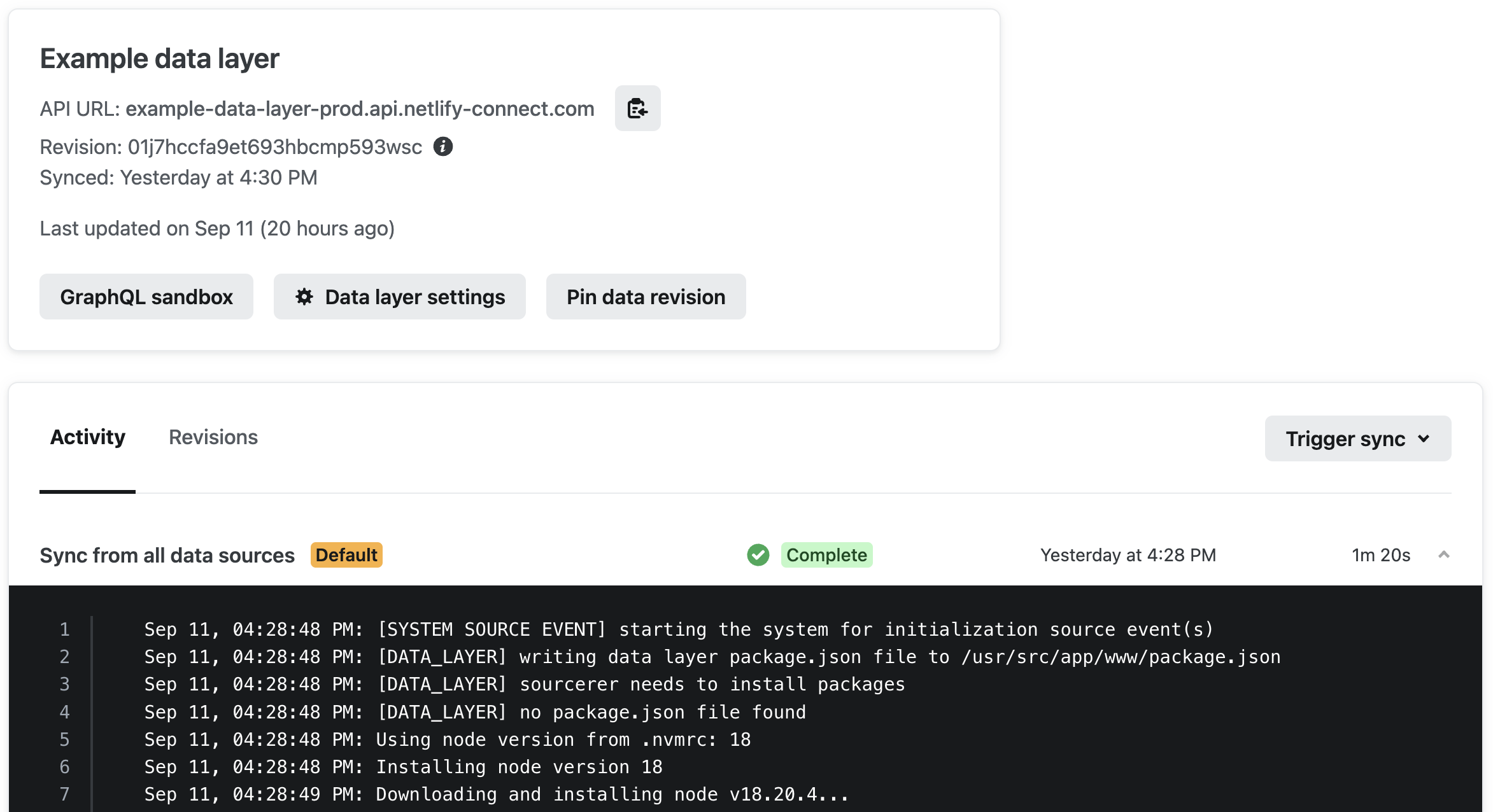Click the Default badge

346,555
